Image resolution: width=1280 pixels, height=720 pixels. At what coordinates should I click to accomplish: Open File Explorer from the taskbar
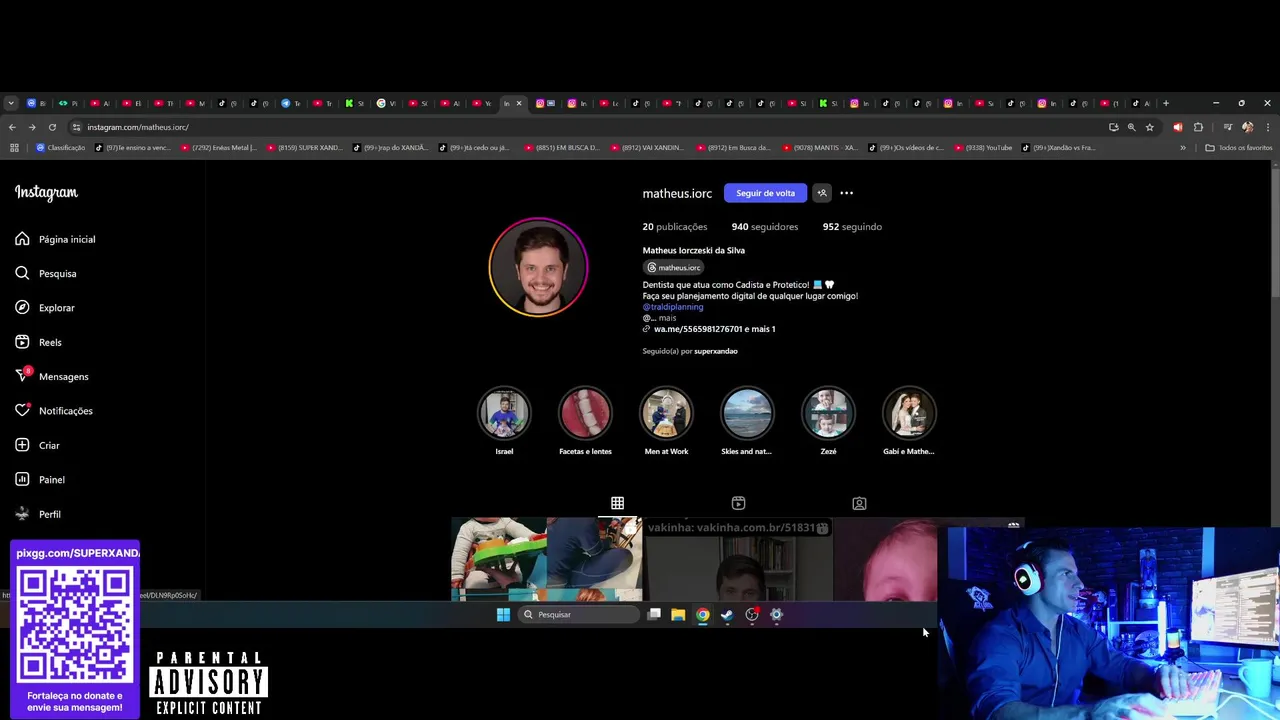[x=678, y=615]
